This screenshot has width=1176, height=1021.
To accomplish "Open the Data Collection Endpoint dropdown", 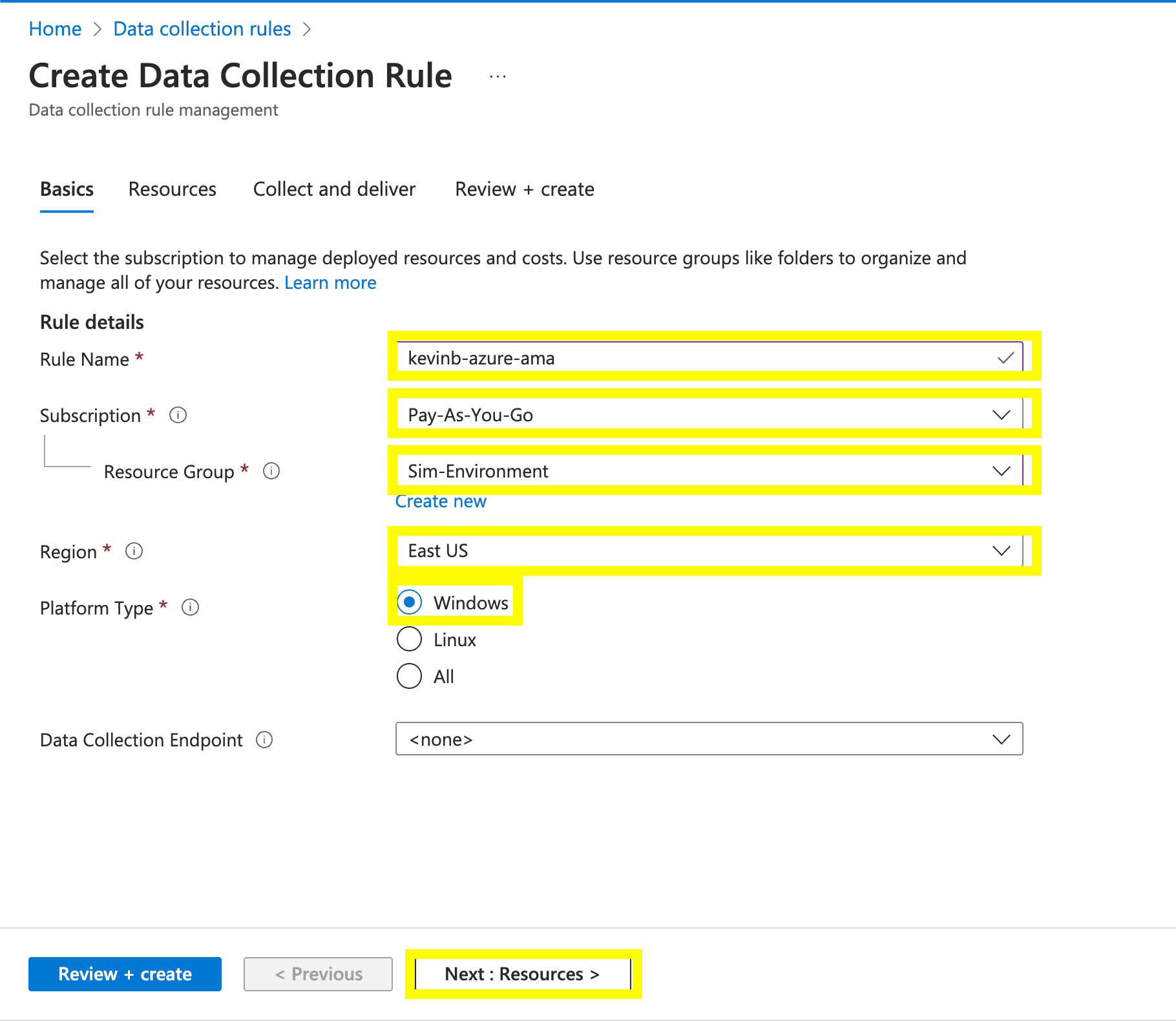I will point(708,739).
